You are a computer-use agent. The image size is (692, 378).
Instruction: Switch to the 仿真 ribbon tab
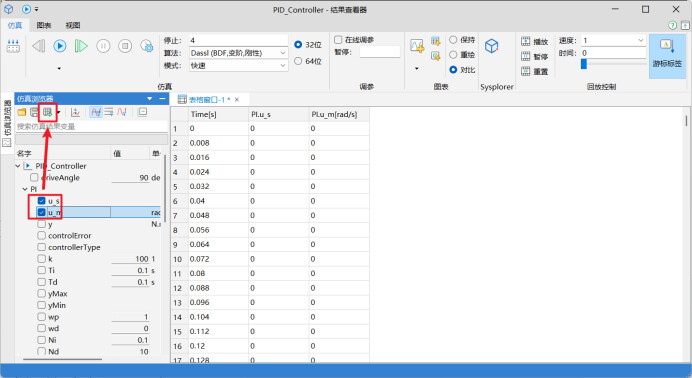15,26
